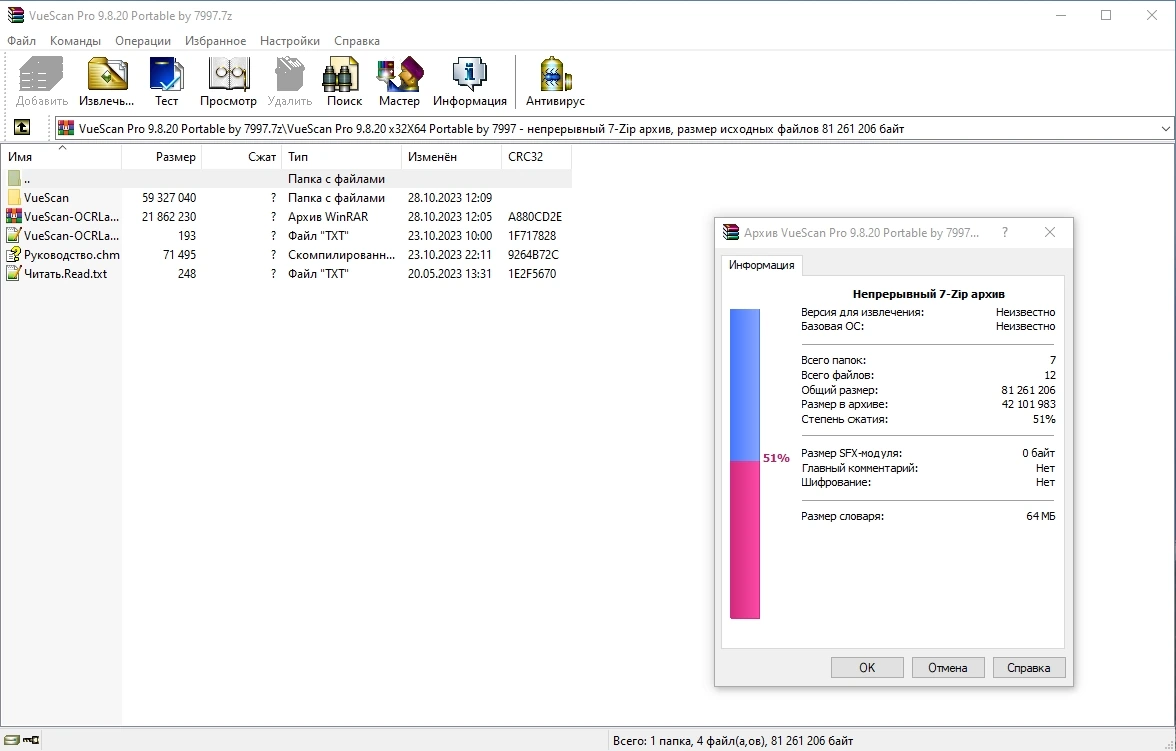Click the Скомпилированн... type cell
Image resolution: width=1176 pixels, height=751 pixels.
click(x=341, y=255)
